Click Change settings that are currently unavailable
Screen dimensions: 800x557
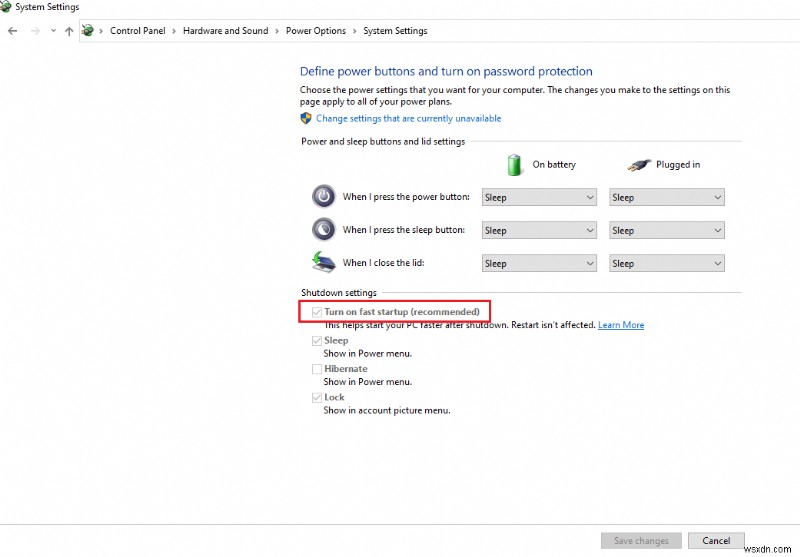[408, 118]
